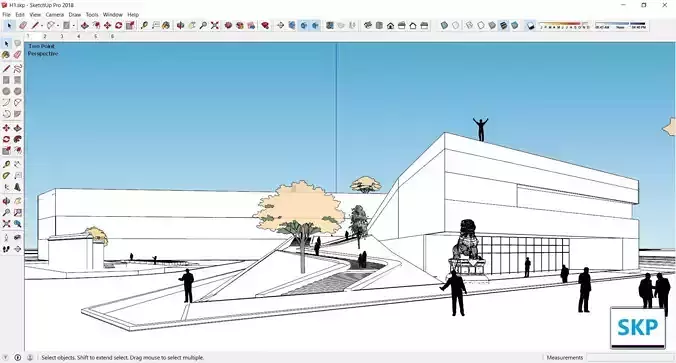The height and width of the screenshot is (363, 676).
Task: Expand the Line tool dropdown arrow
Action: coord(42,25)
